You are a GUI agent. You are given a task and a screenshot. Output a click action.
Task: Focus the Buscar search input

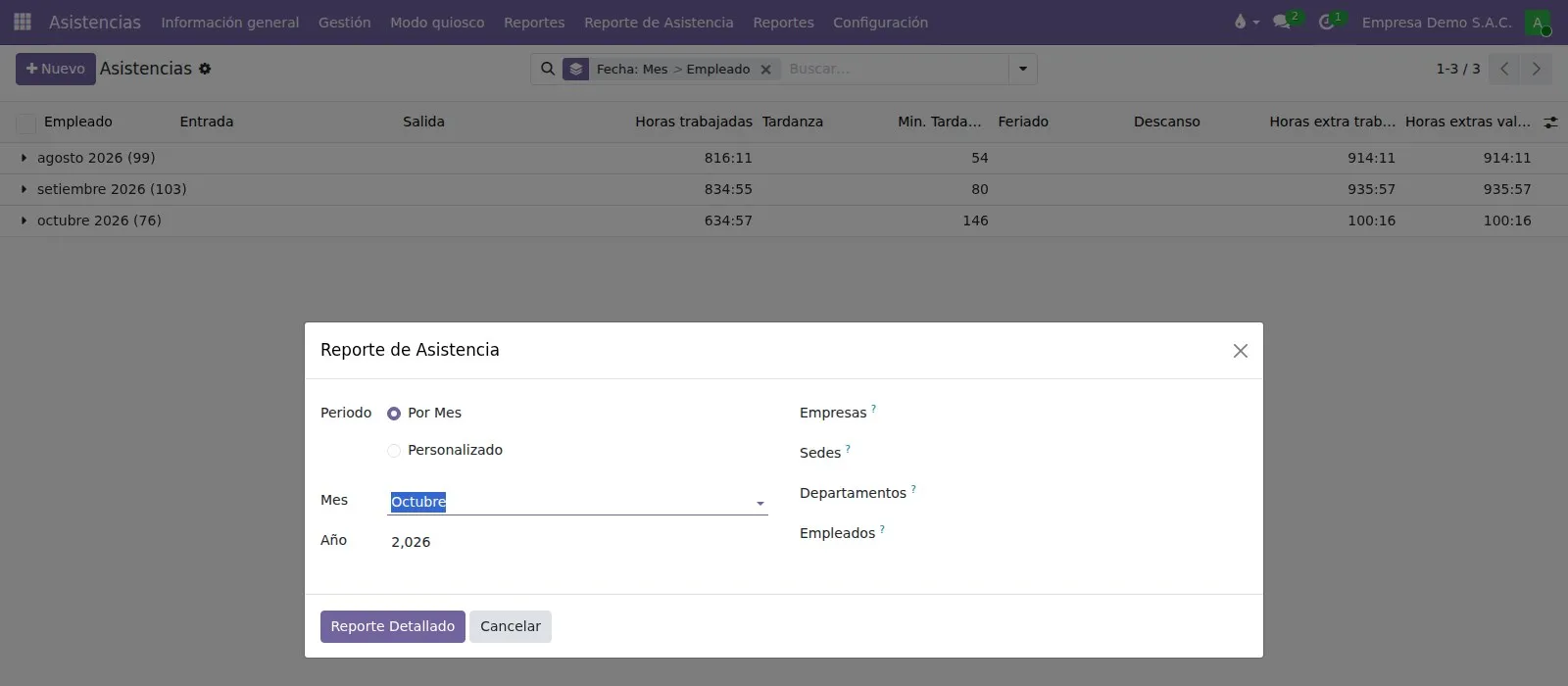click(894, 69)
